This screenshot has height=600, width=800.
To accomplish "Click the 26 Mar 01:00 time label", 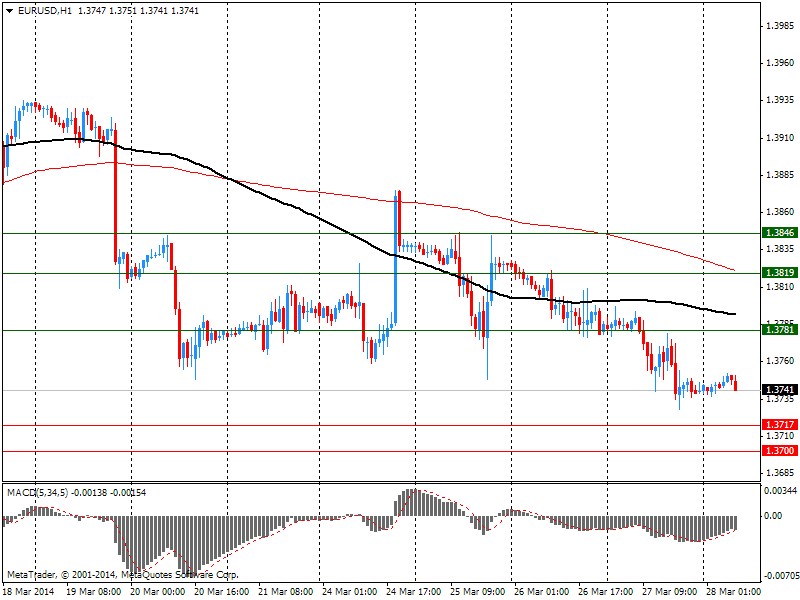I will 541,592.
